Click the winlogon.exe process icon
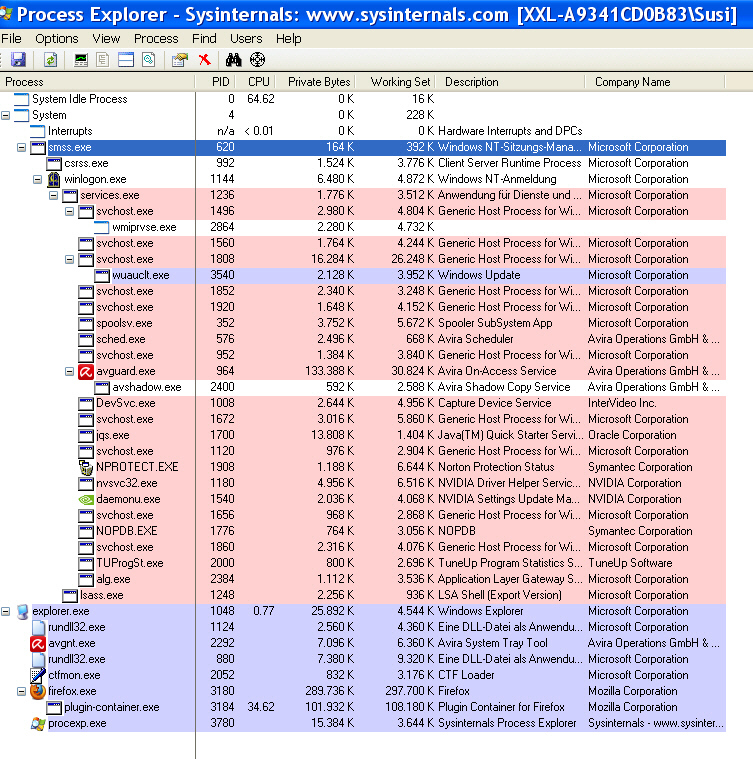 (54, 179)
